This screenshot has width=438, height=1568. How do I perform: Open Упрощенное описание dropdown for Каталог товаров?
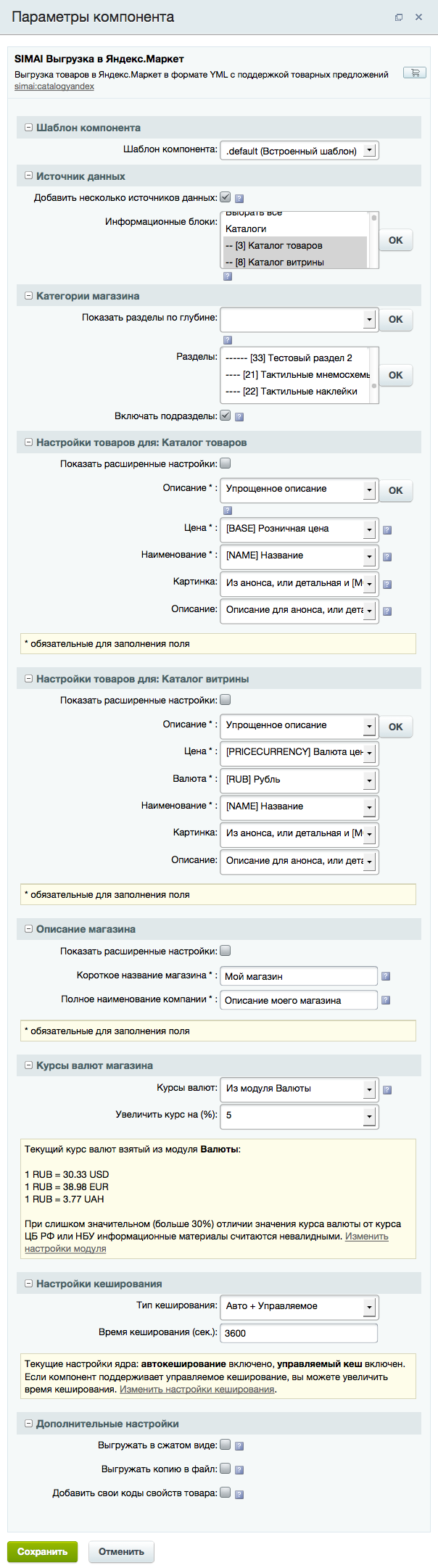[299, 490]
